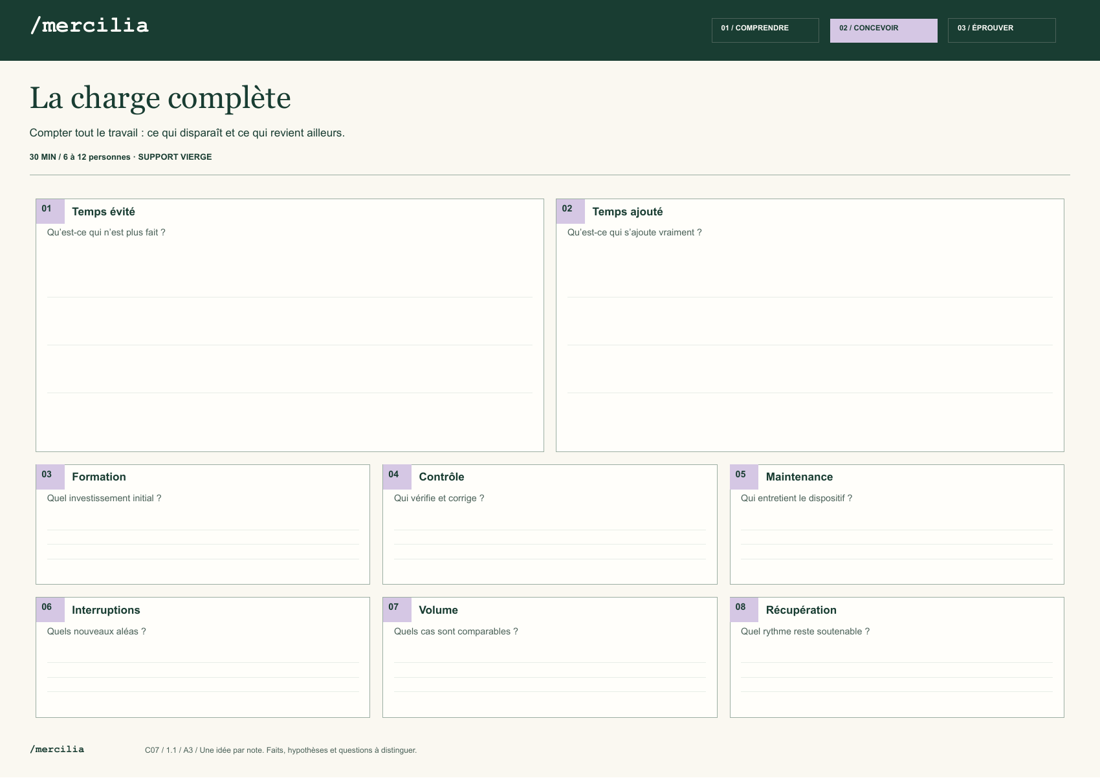Screen dimensions: 1100x778
Task: Click the '30 MIN / 6 à 12 personnes' line
Action: click(x=120, y=157)
